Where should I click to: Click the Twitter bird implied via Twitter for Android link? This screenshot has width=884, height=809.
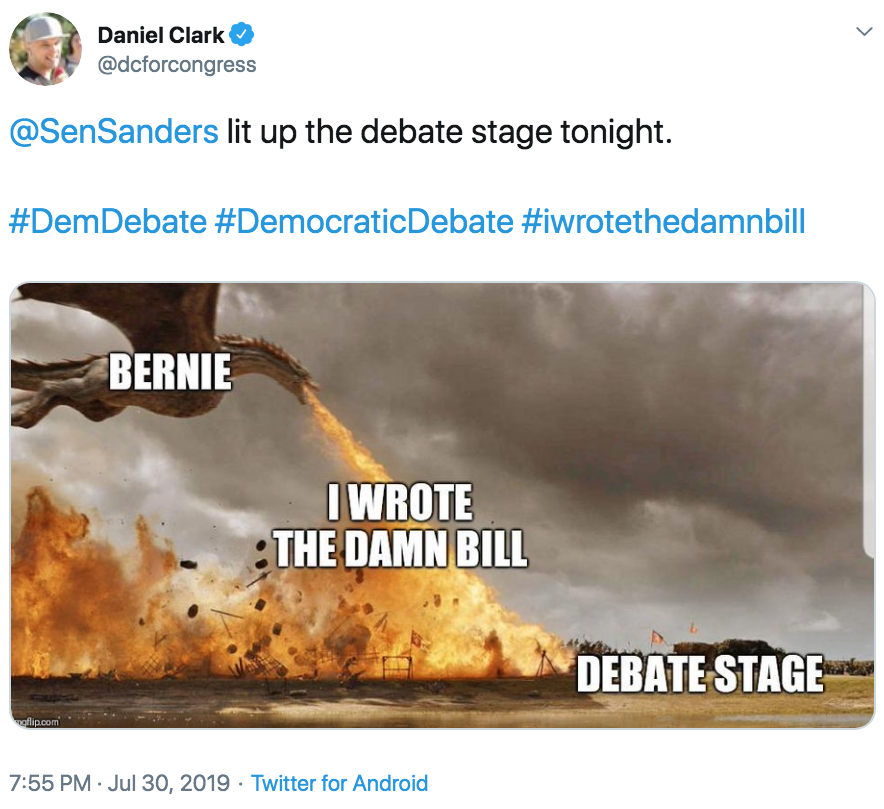pos(340,783)
